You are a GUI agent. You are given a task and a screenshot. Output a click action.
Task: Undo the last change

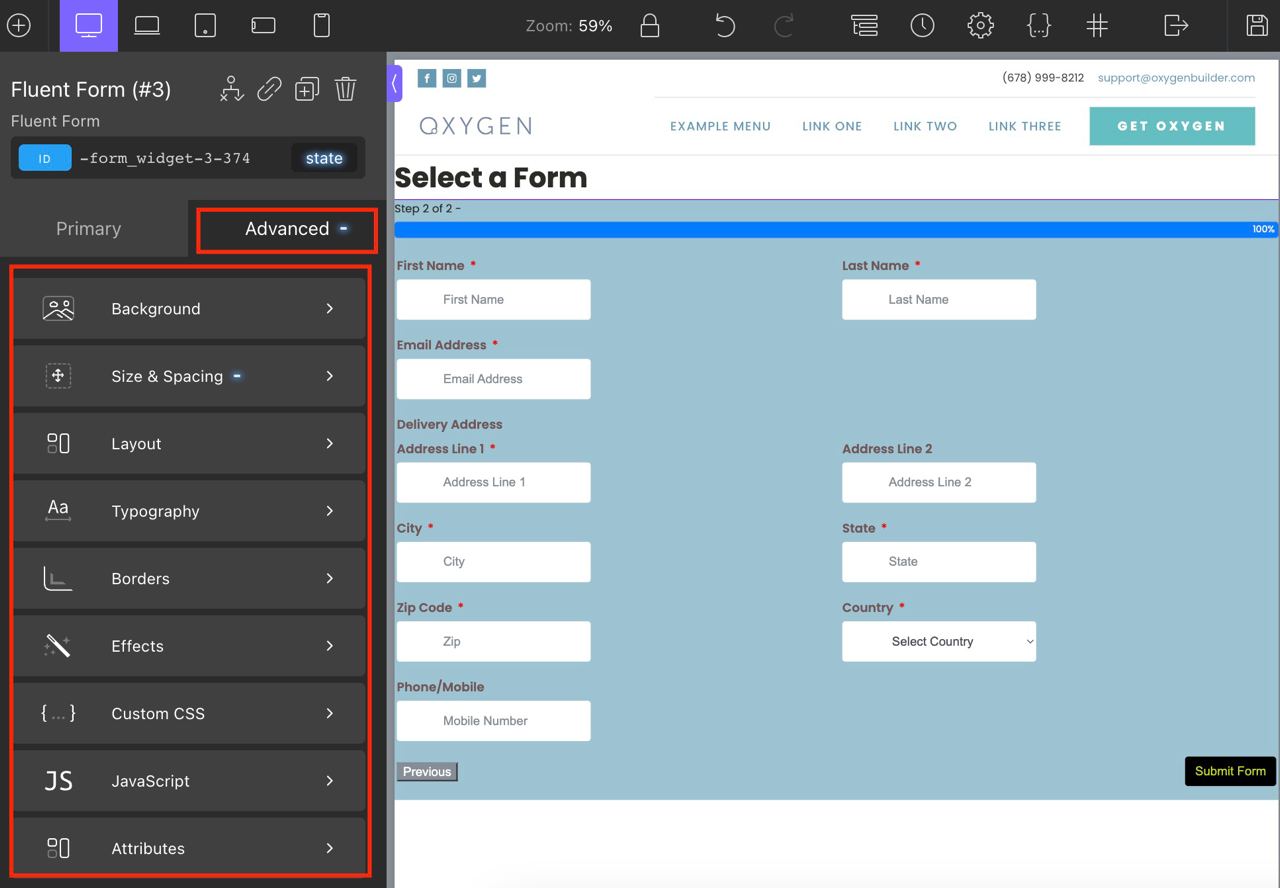[724, 26]
